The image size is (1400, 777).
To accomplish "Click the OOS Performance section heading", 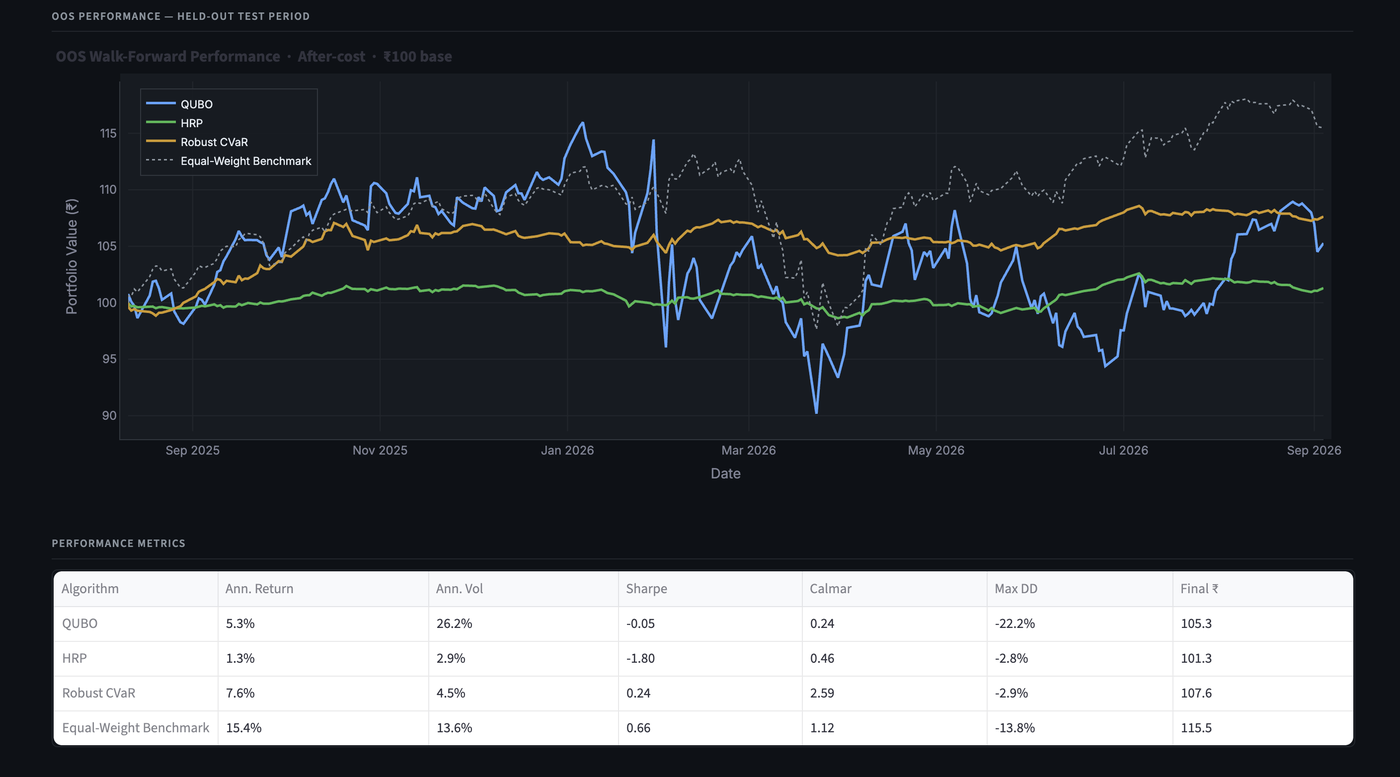I will click(181, 16).
